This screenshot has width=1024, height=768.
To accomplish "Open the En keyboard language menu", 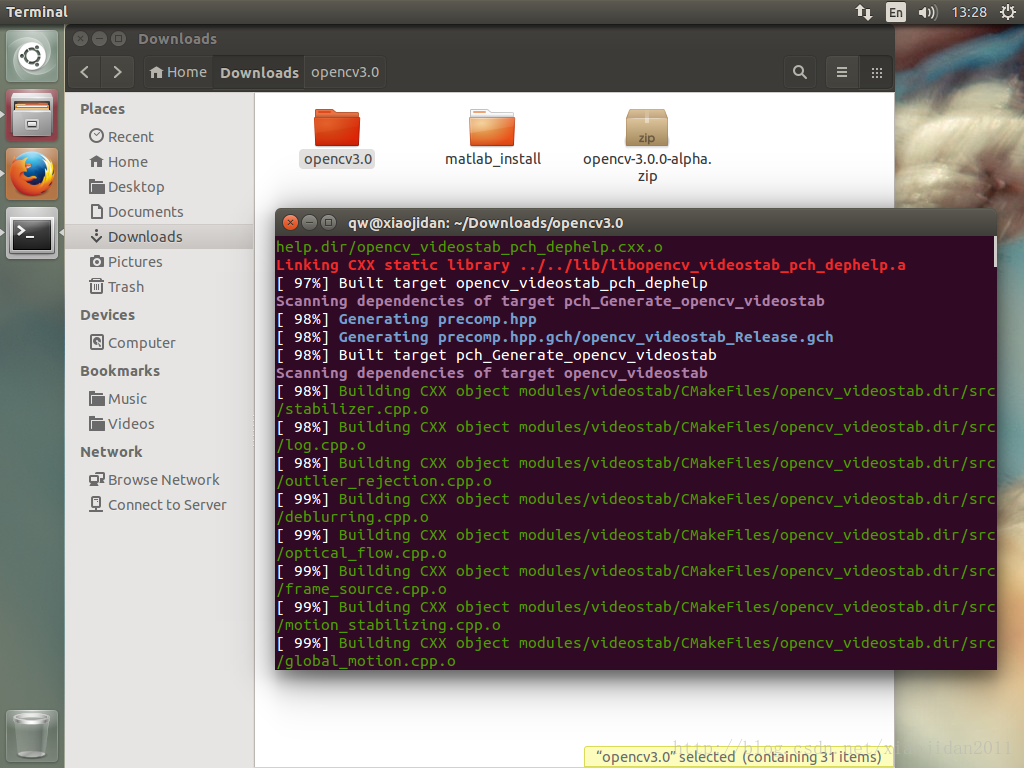I will pos(895,12).
